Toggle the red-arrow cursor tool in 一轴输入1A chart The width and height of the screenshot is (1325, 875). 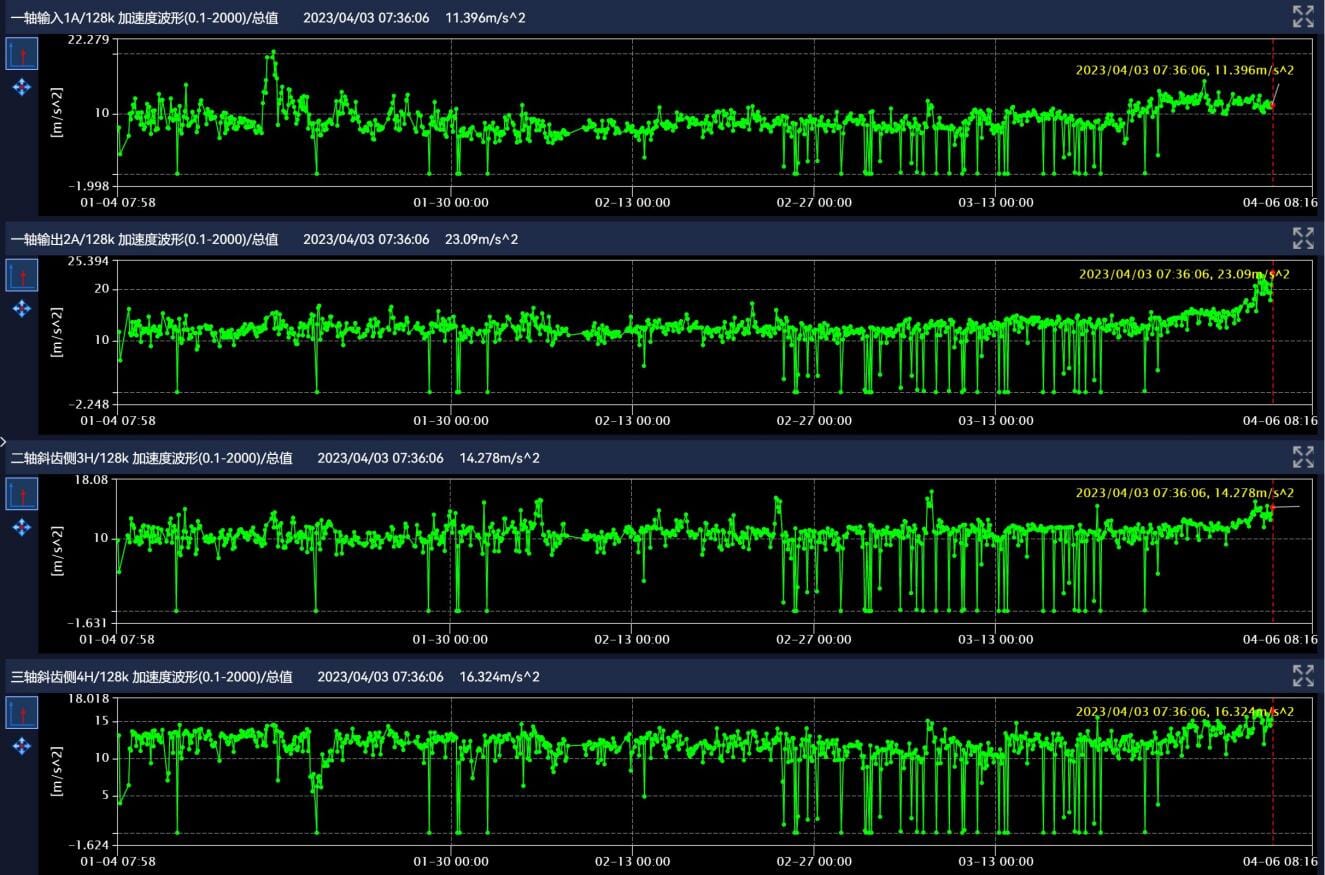click(22, 54)
